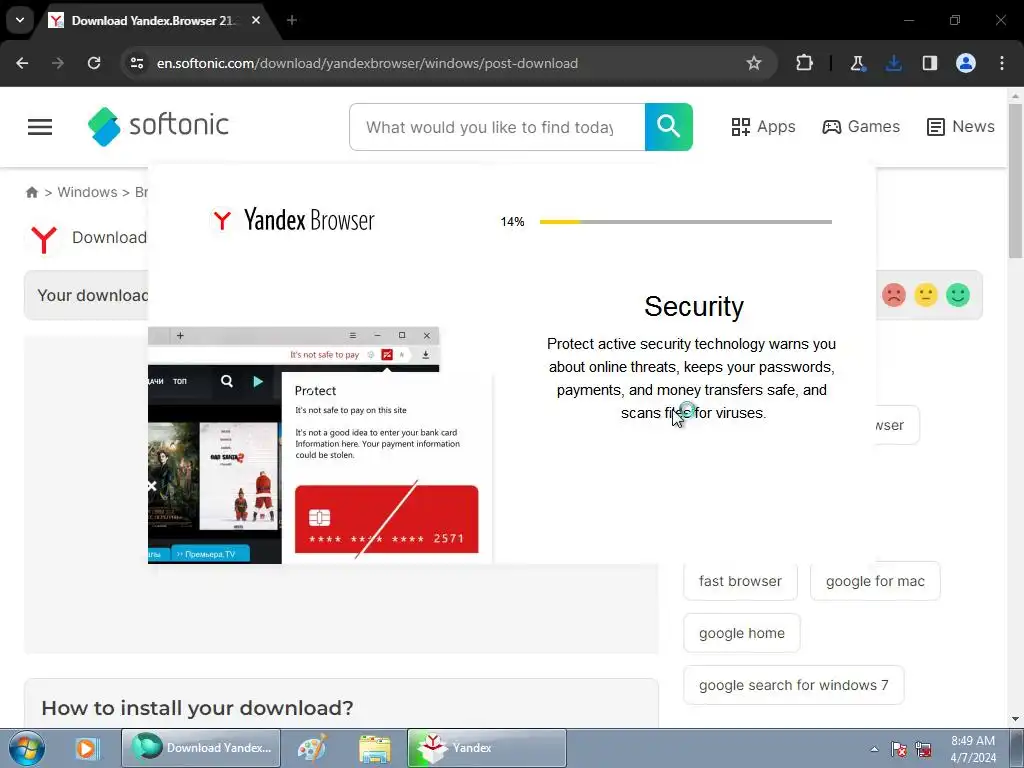
Task: Open the Softonic hamburger menu
Action: click(40, 127)
